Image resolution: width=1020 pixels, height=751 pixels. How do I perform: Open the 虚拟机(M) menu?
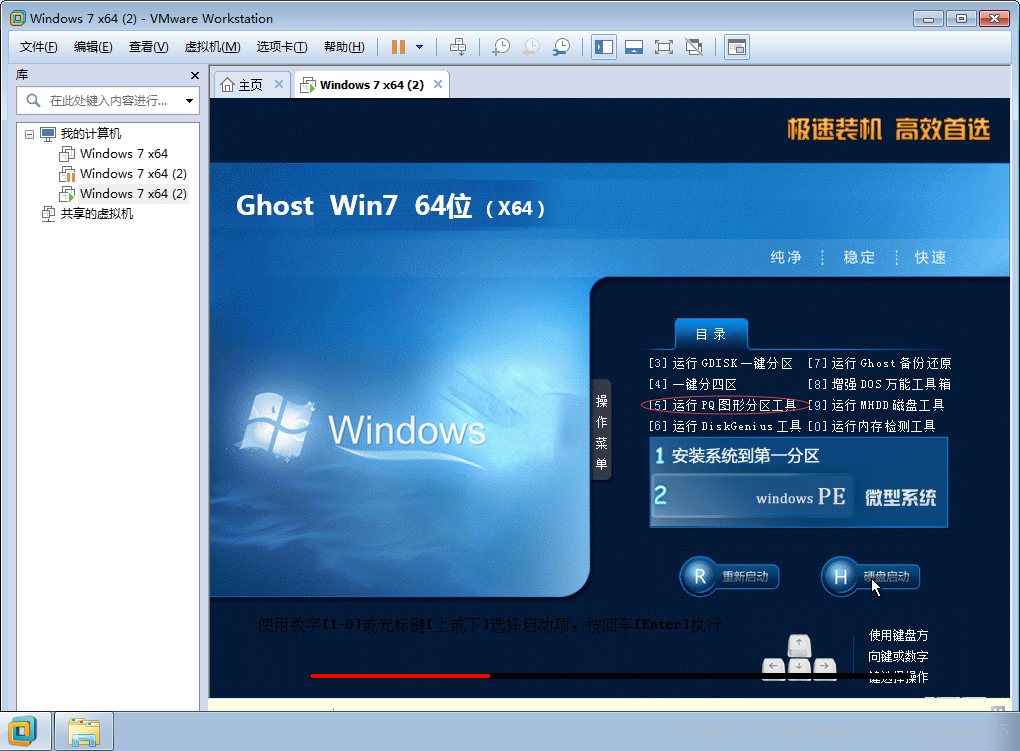[213, 47]
